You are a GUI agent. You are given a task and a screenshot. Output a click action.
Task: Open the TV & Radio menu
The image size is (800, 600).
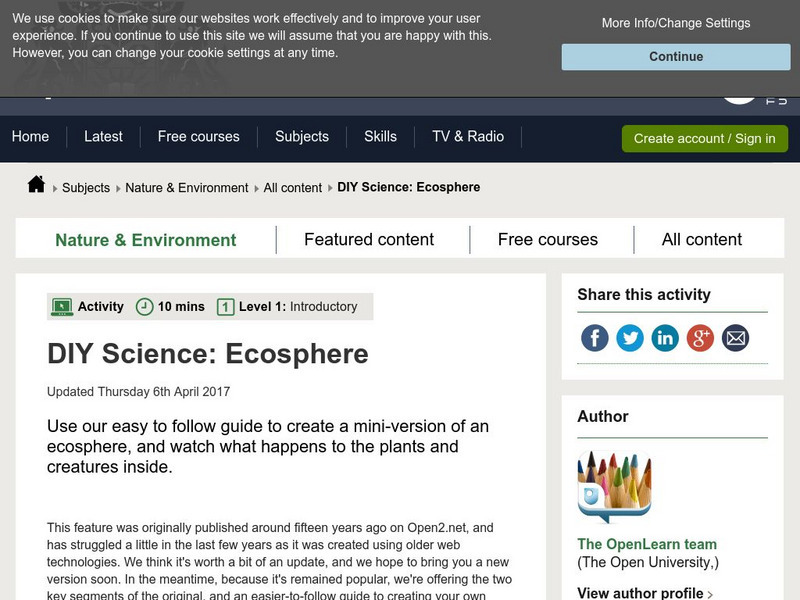tap(468, 137)
